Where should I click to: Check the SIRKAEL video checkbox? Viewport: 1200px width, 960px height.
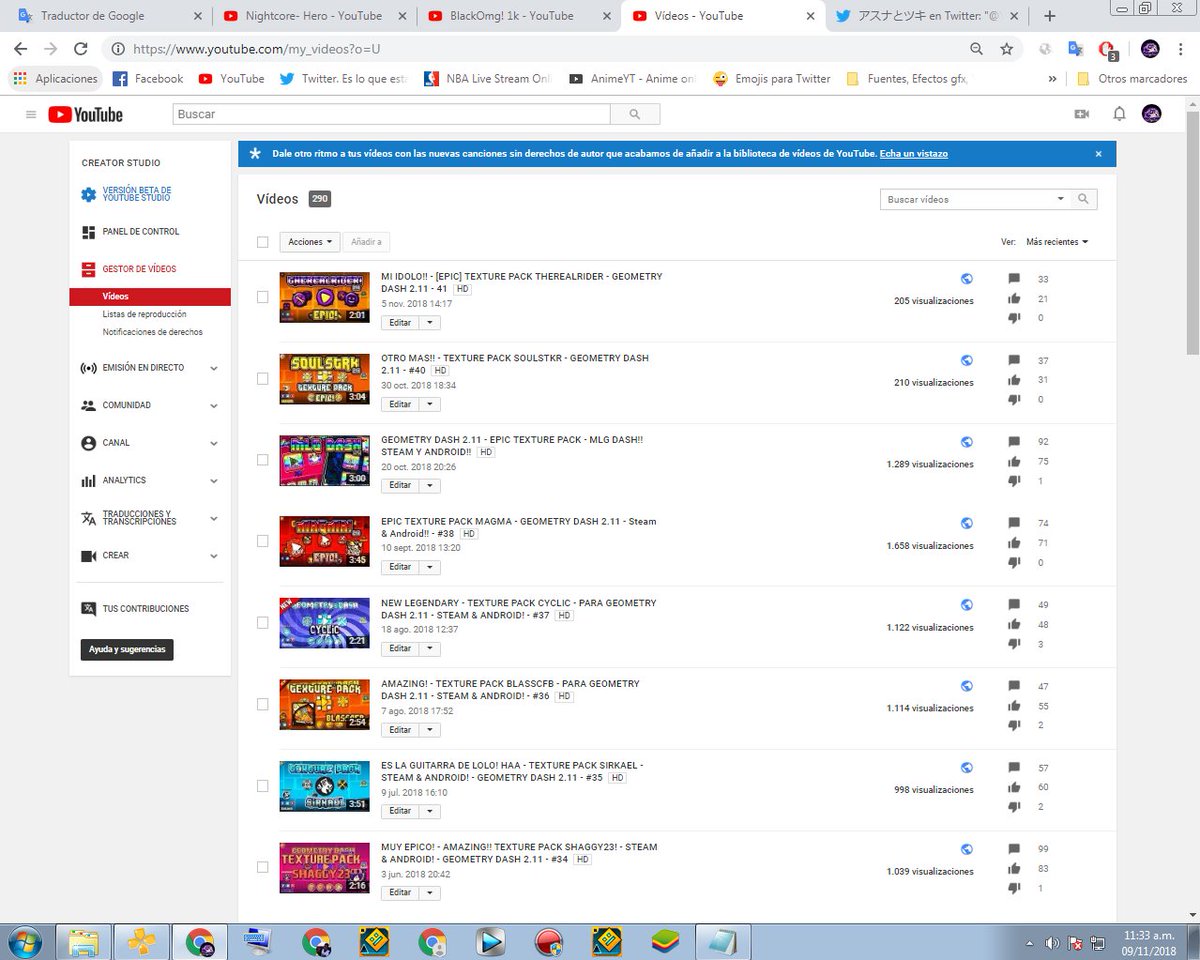pyautogui.click(x=263, y=786)
